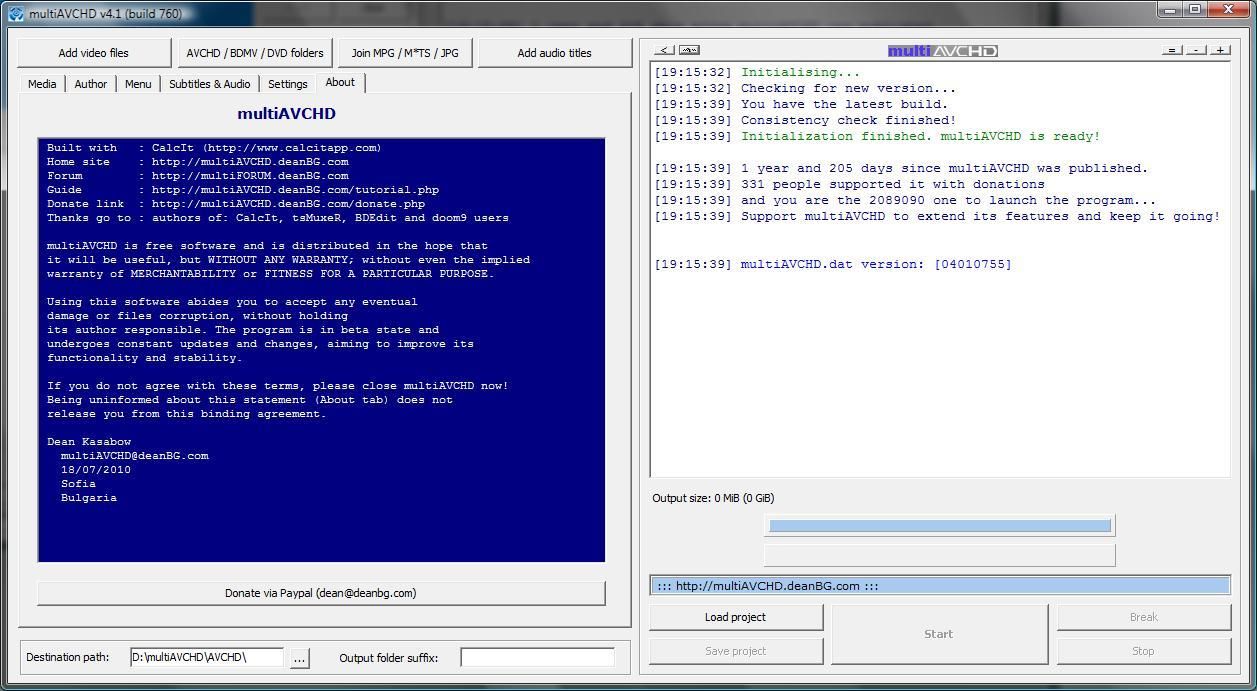This screenshot has width=1257, height=691.
Task: Click AVCHD / BDMV / DVD folders button
Action: 255,53
